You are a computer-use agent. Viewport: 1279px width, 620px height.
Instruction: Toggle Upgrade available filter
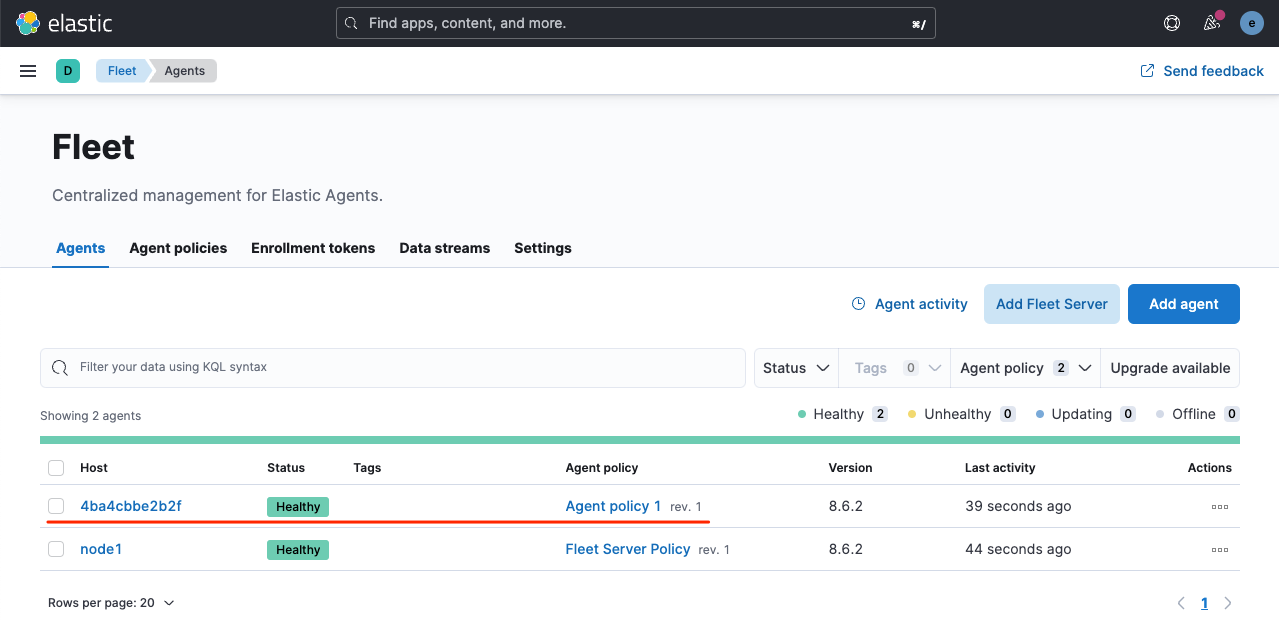1170,368
